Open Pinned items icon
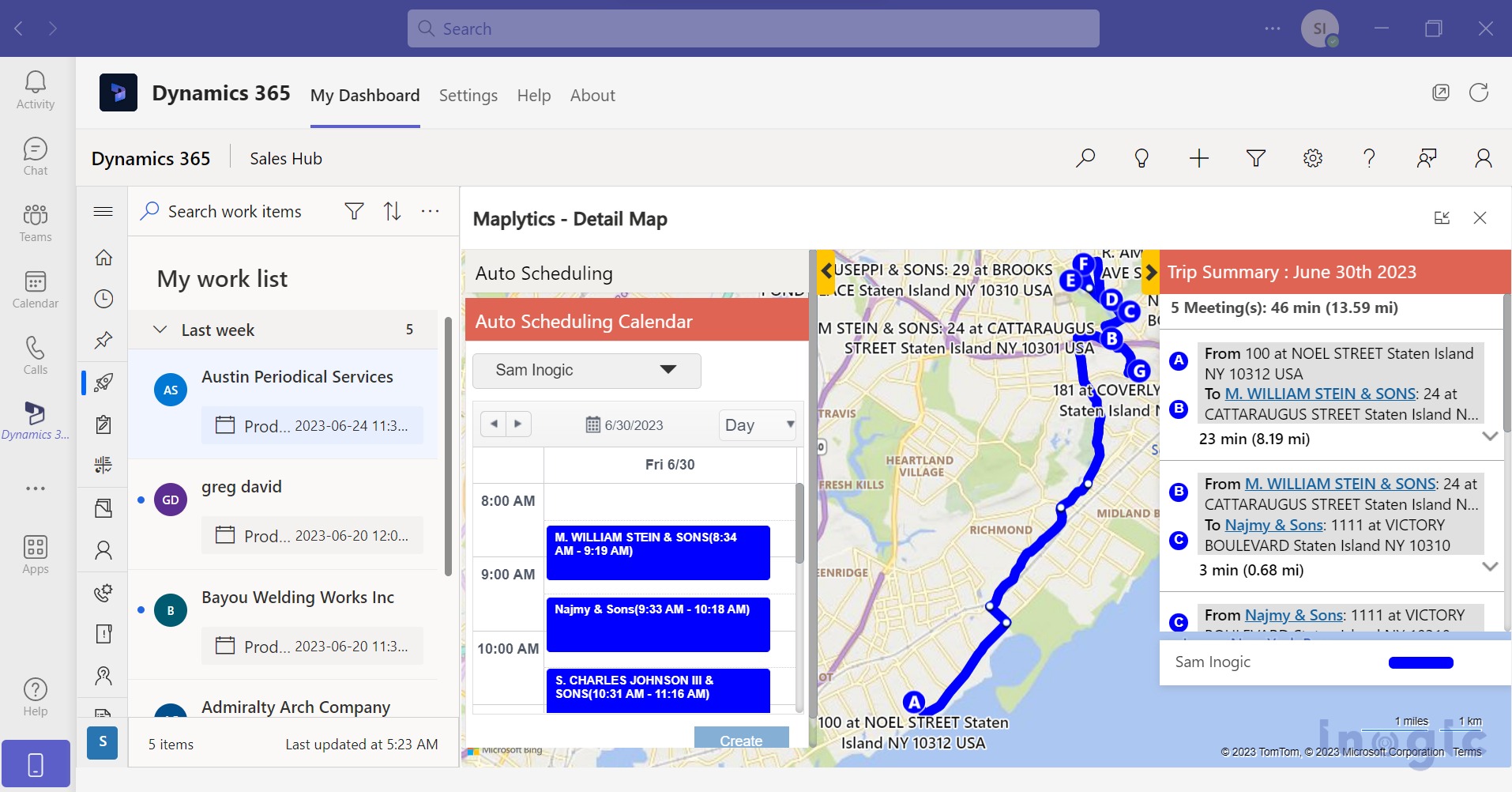 (x=103, y=341)
